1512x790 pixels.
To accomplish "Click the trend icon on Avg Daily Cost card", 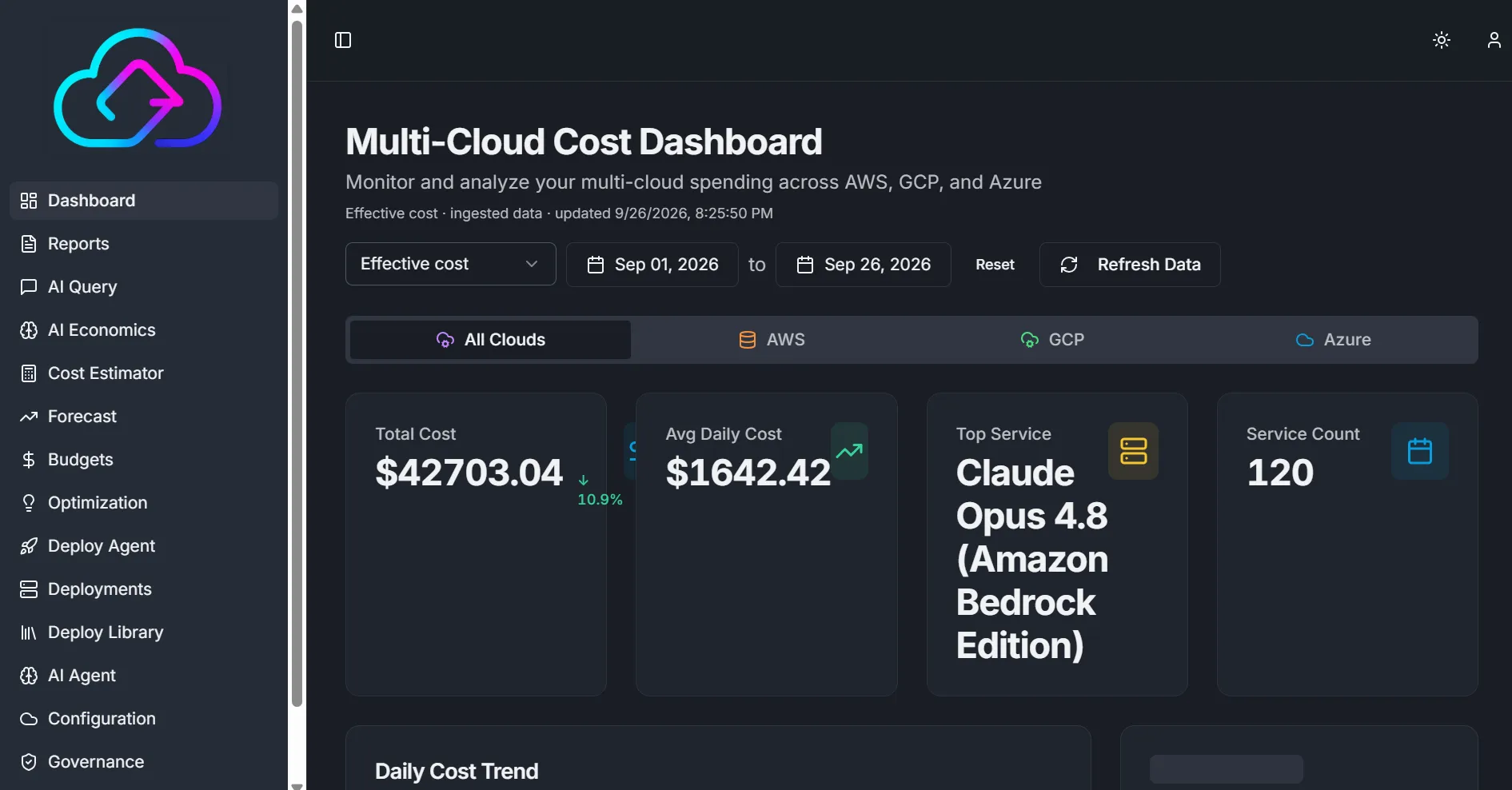I will coord(849,451).
